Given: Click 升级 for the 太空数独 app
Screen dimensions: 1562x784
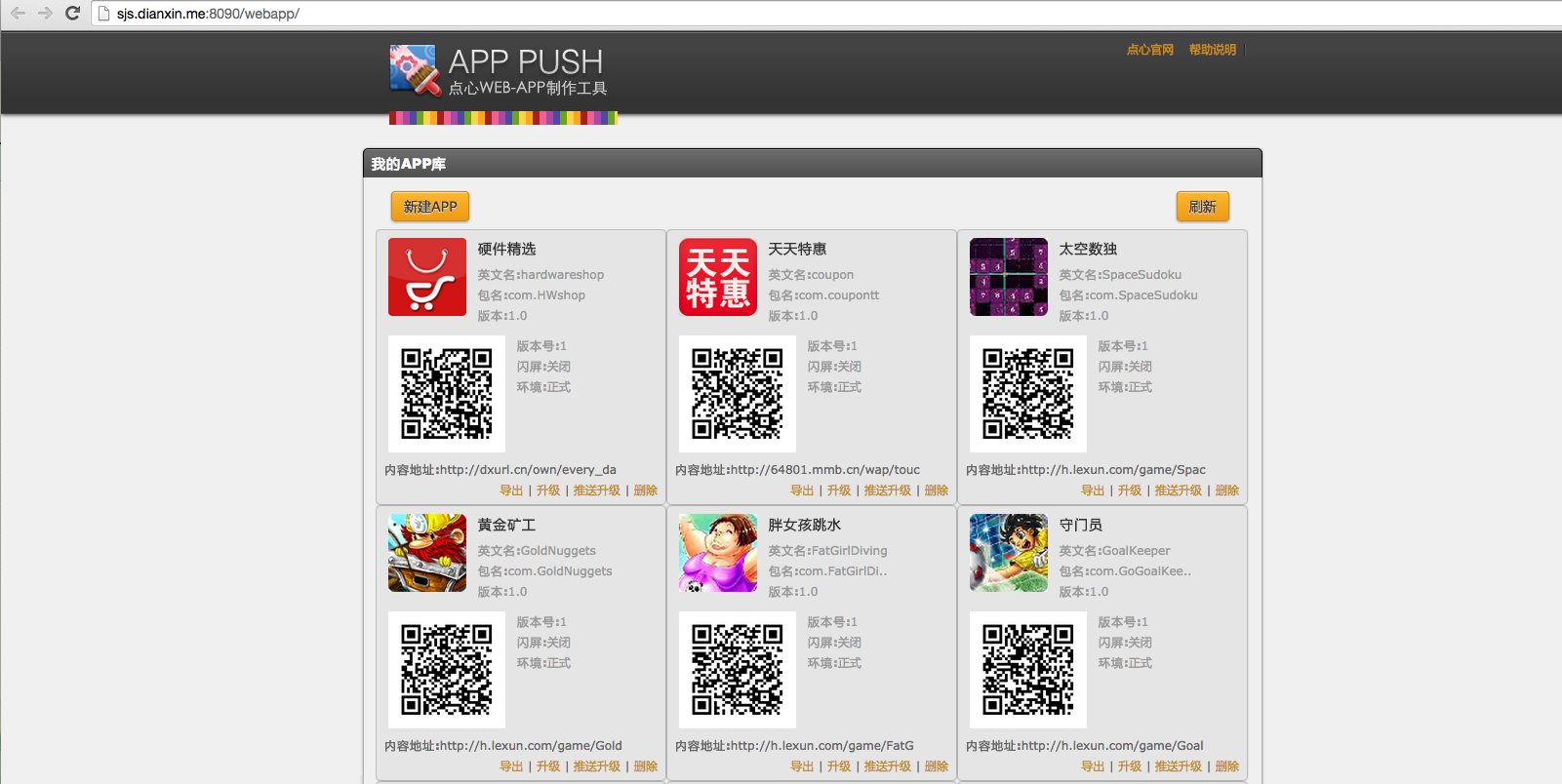Looking at the screenshot, I should [1130, 490].
